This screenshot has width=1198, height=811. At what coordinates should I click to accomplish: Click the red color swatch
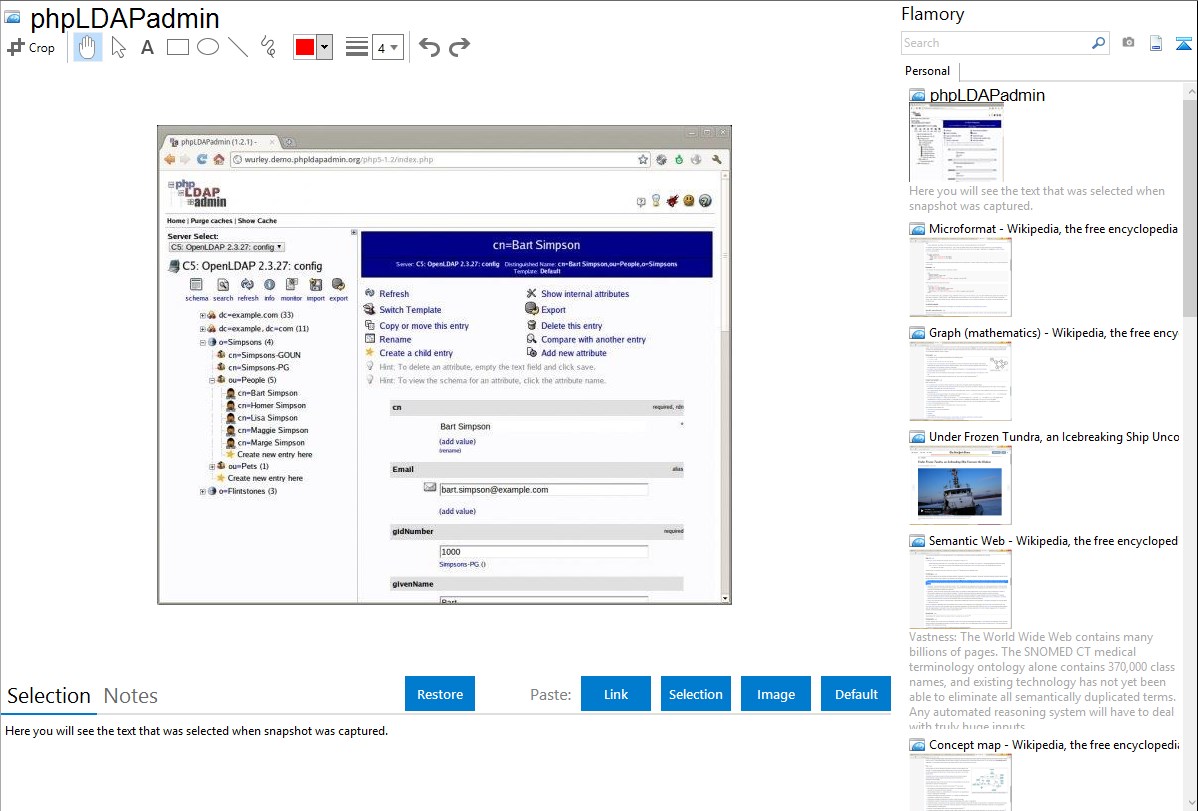point(305,47)
